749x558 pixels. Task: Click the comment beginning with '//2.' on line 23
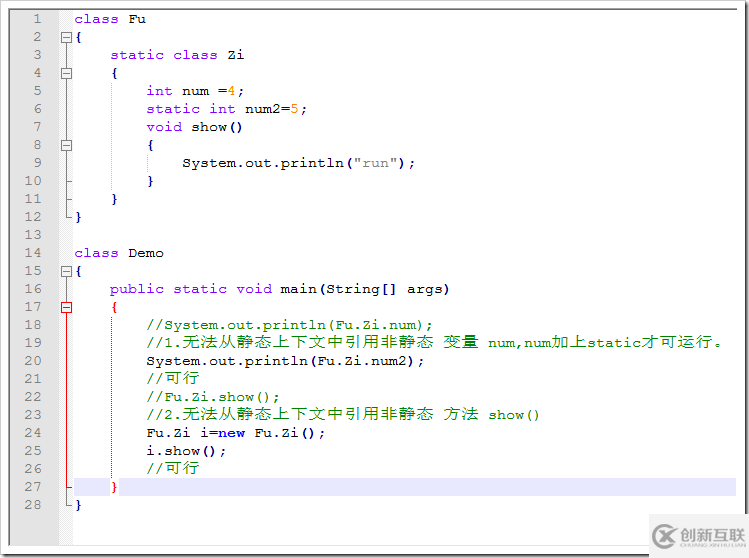pos(343,414)
